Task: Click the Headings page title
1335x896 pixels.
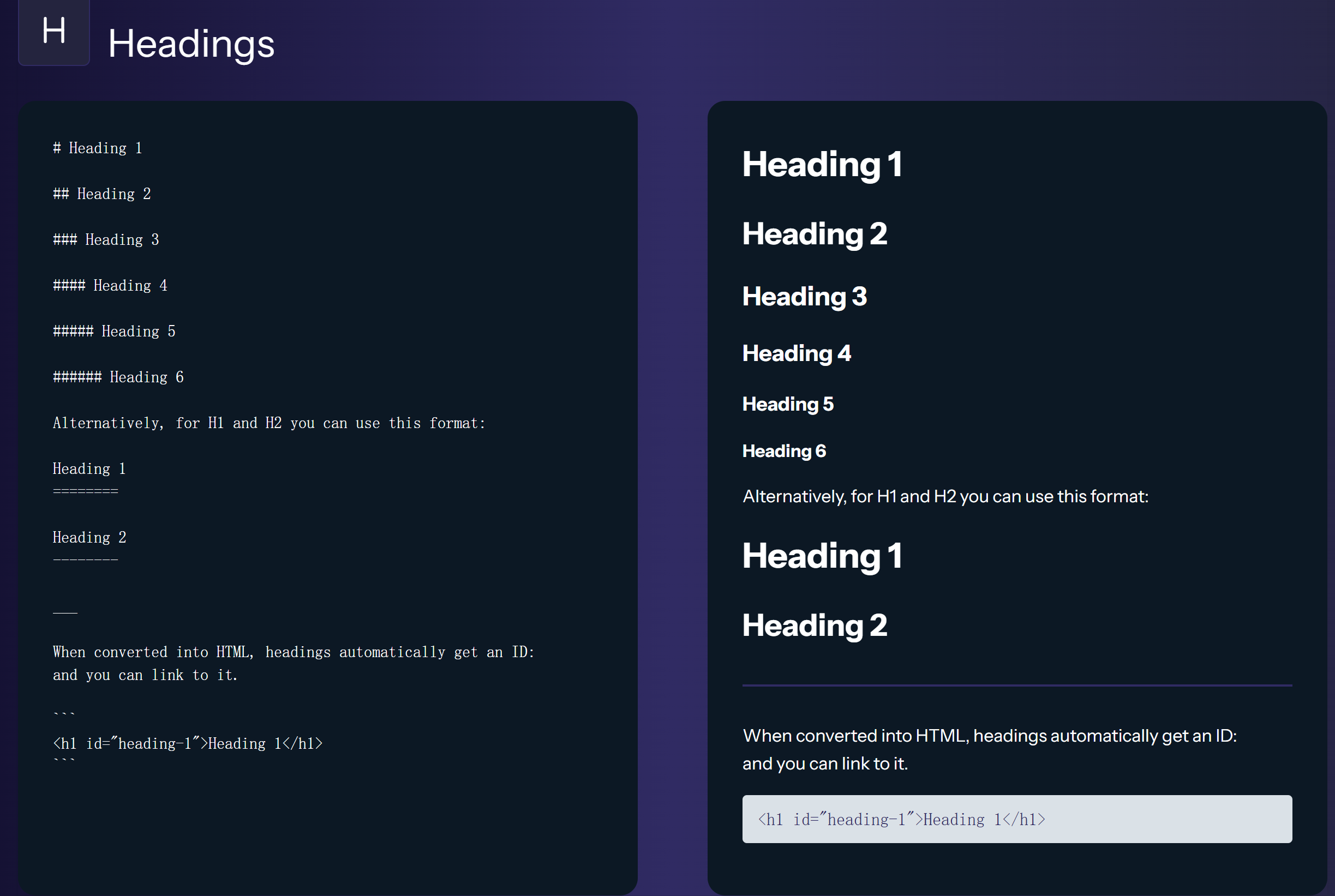Action: [x=191, y=44]
